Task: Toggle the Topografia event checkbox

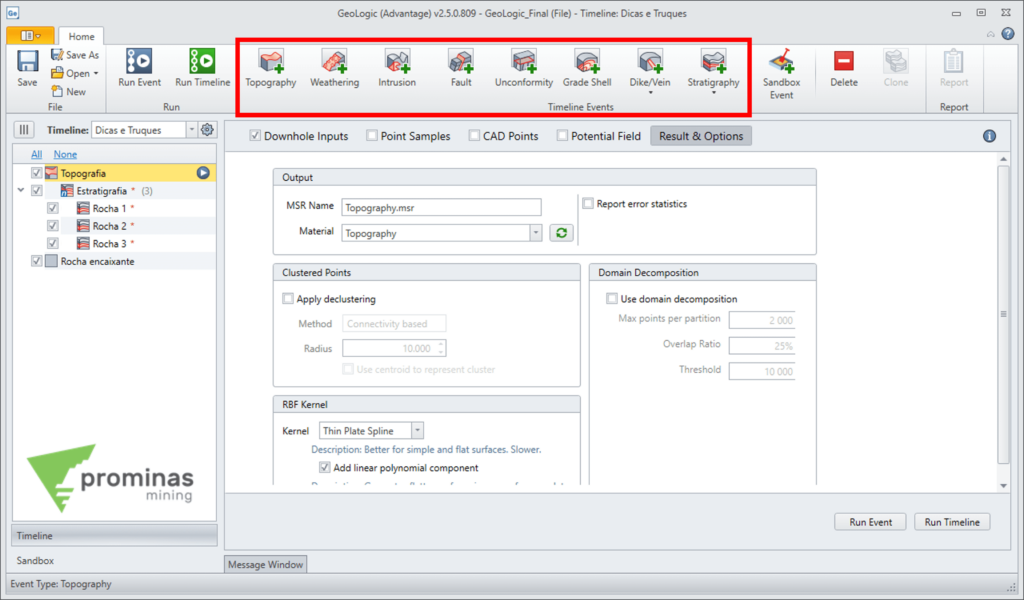Action: pyautogui.click(x=37, y=173)
